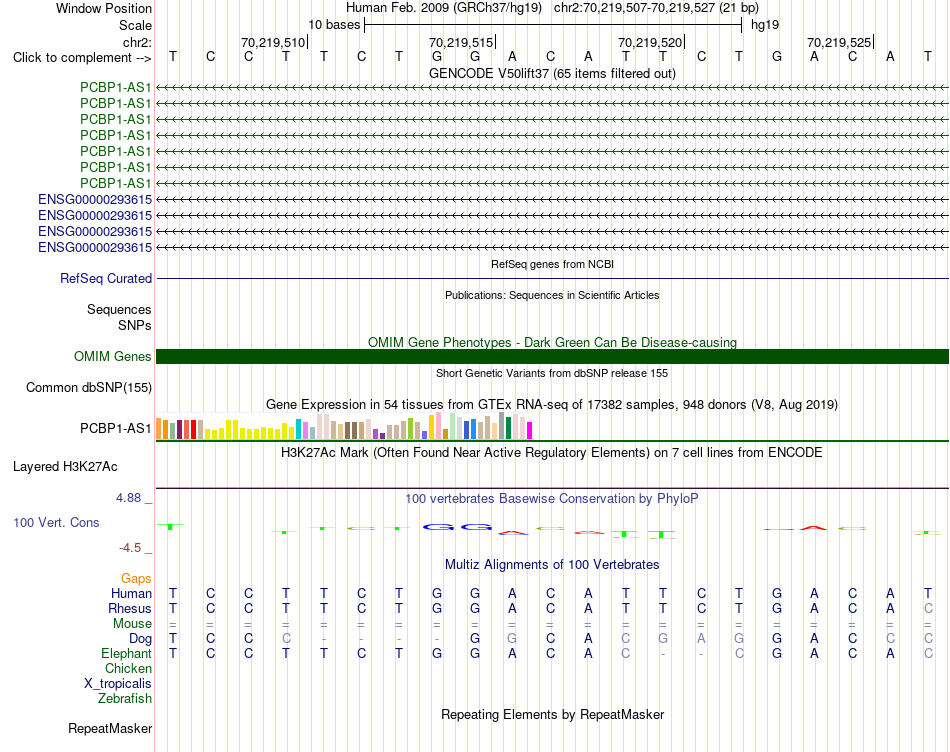Click the 4.88 PhyloP upper scale value
This screenshot has width=950, height=752.
[x=128, y=497]
